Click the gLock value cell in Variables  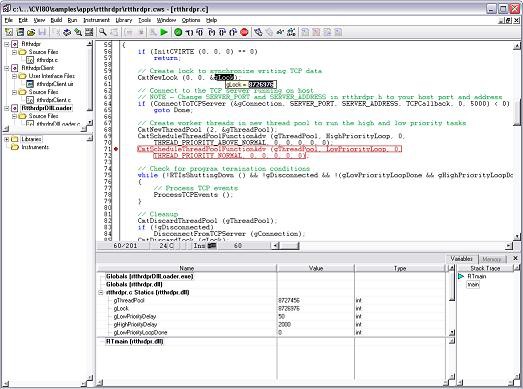[315, 309]
